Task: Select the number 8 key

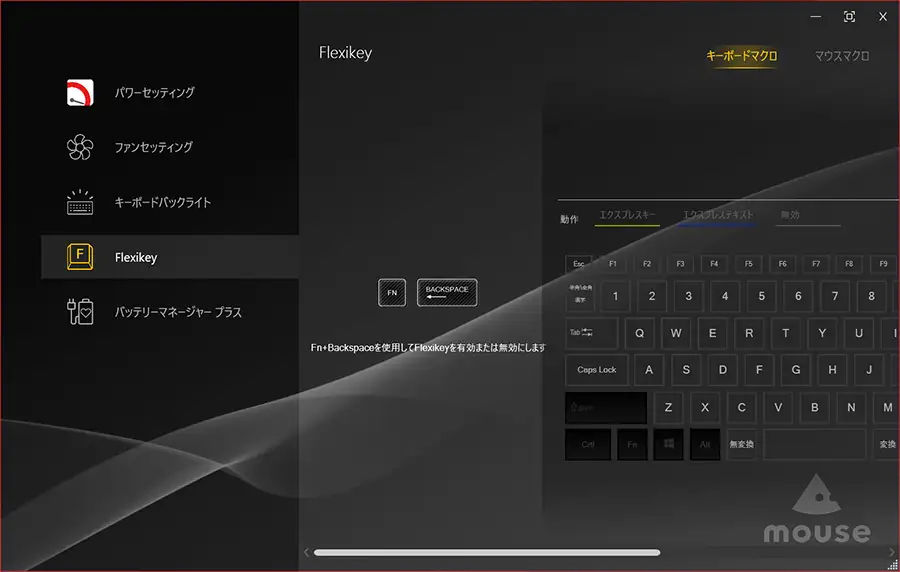Action: [871, 296]
